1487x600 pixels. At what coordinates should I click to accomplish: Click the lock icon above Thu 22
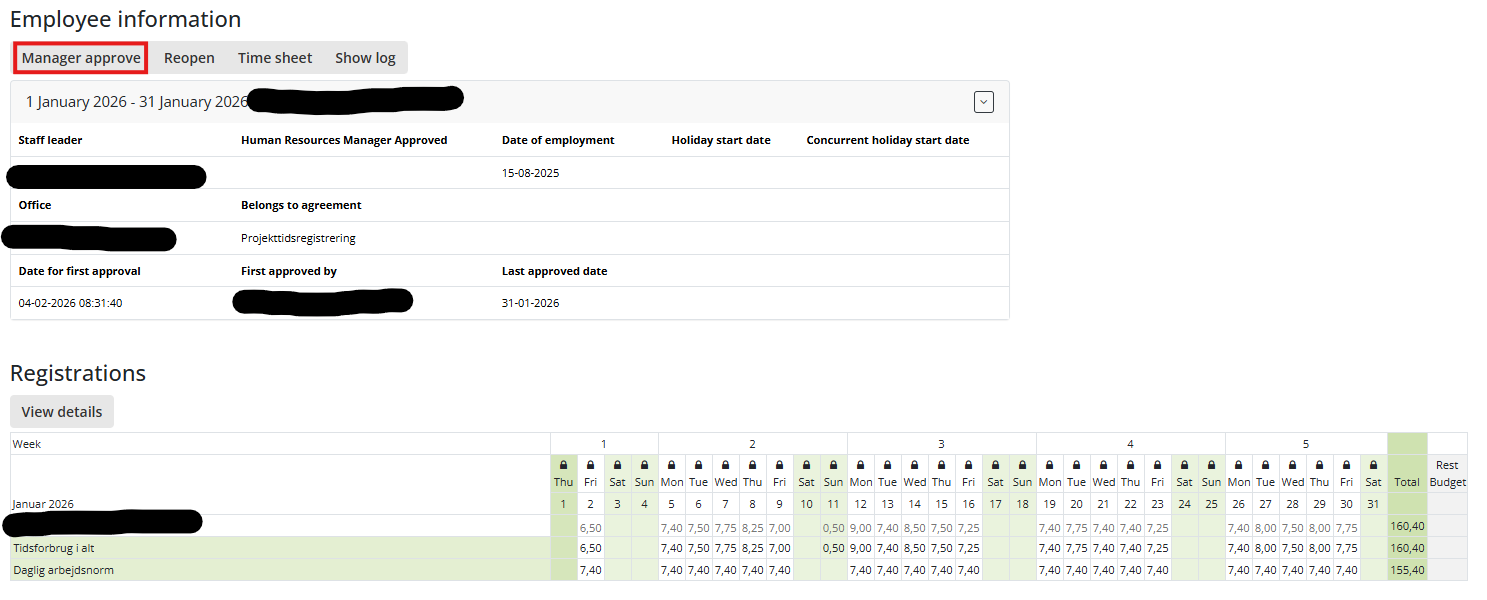click(1130, 465)
